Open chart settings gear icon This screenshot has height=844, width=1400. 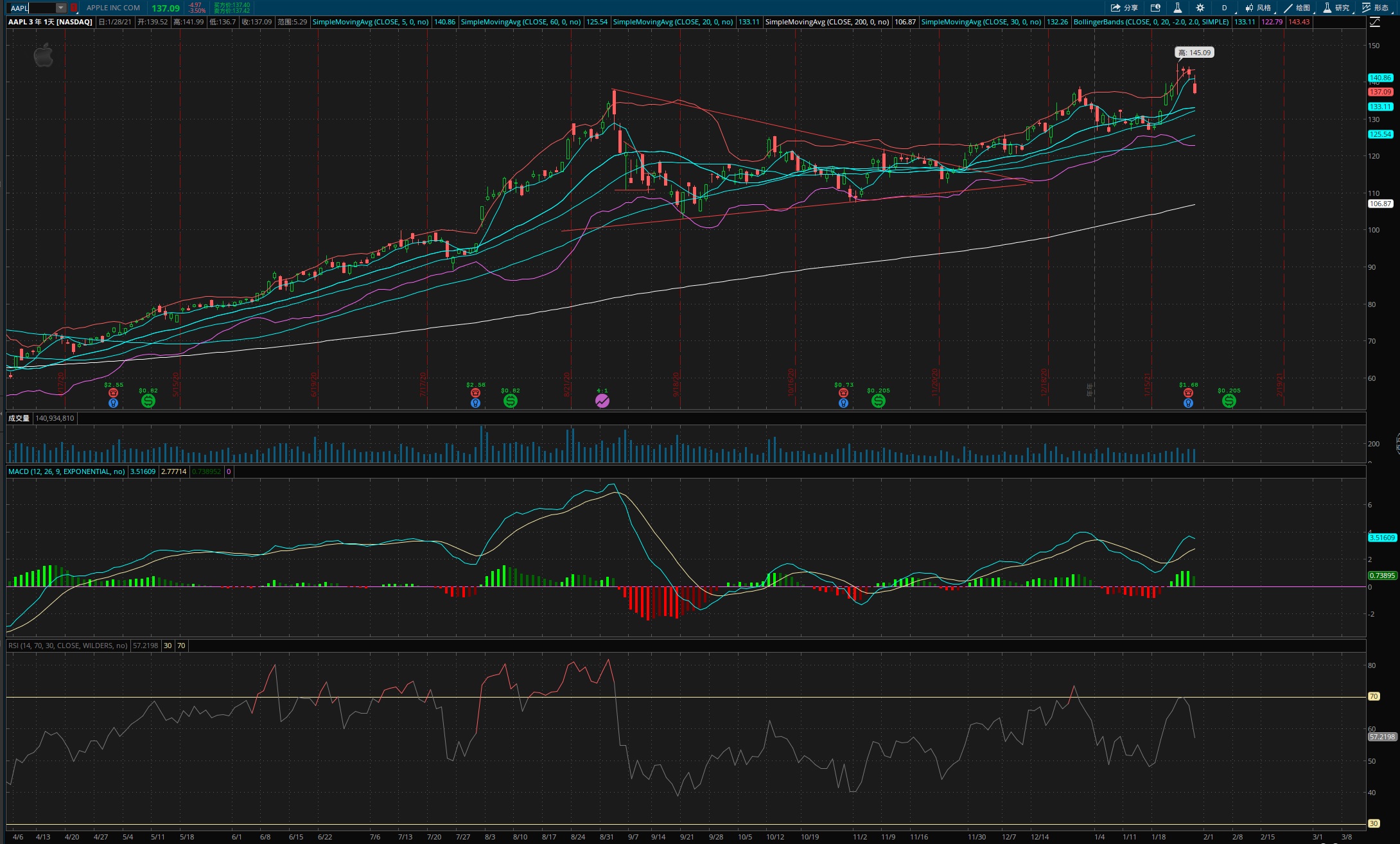[x=1200, y=8]
